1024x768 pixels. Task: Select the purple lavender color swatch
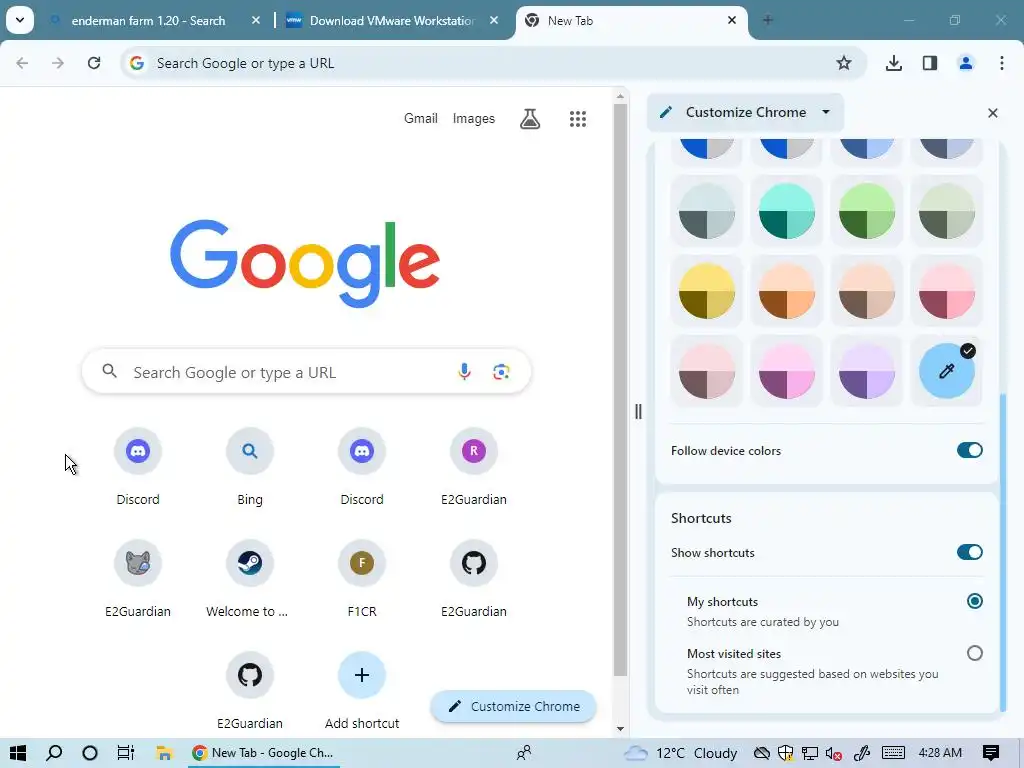[867, 371]
